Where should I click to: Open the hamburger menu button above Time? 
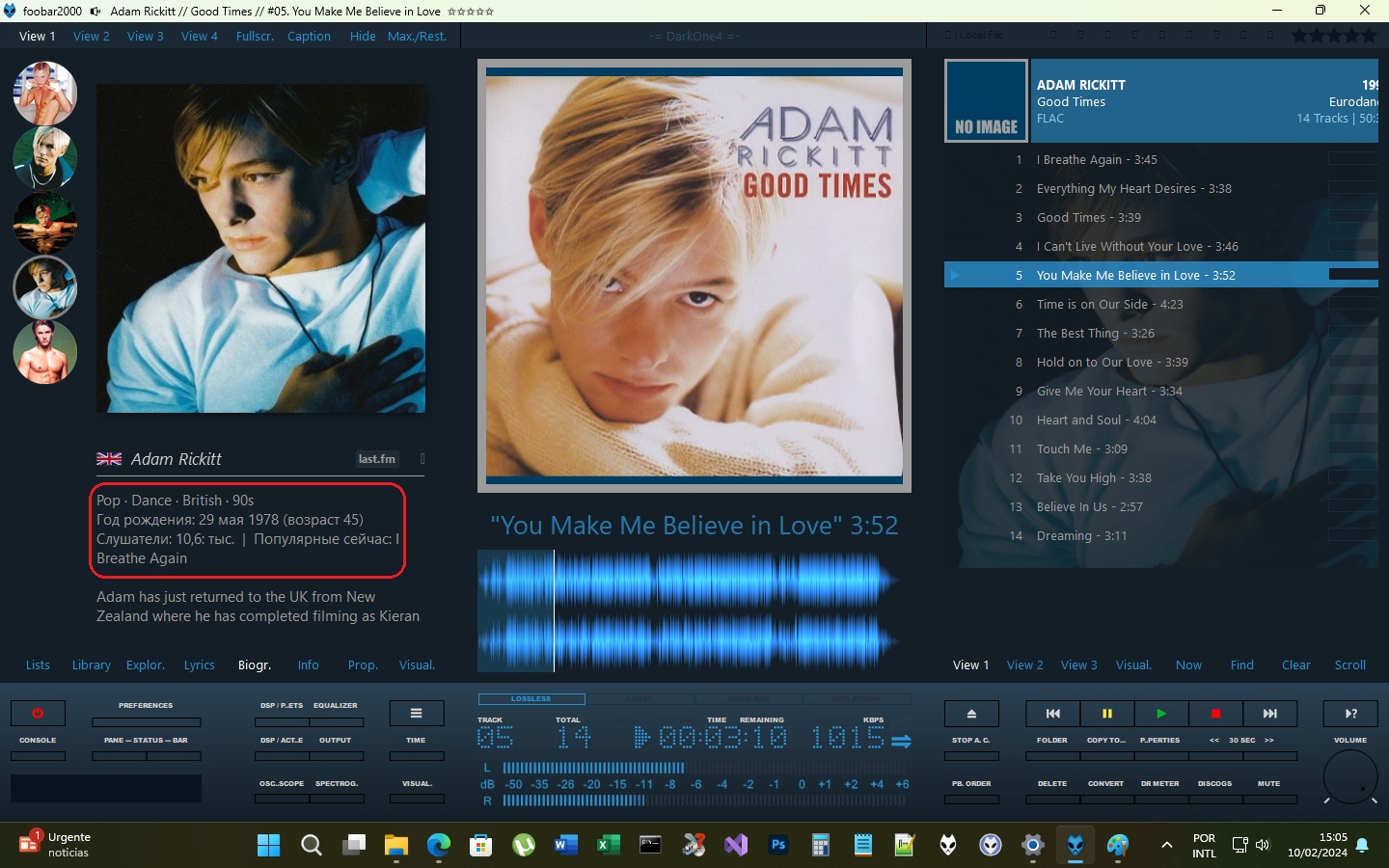tap(416, 714)
